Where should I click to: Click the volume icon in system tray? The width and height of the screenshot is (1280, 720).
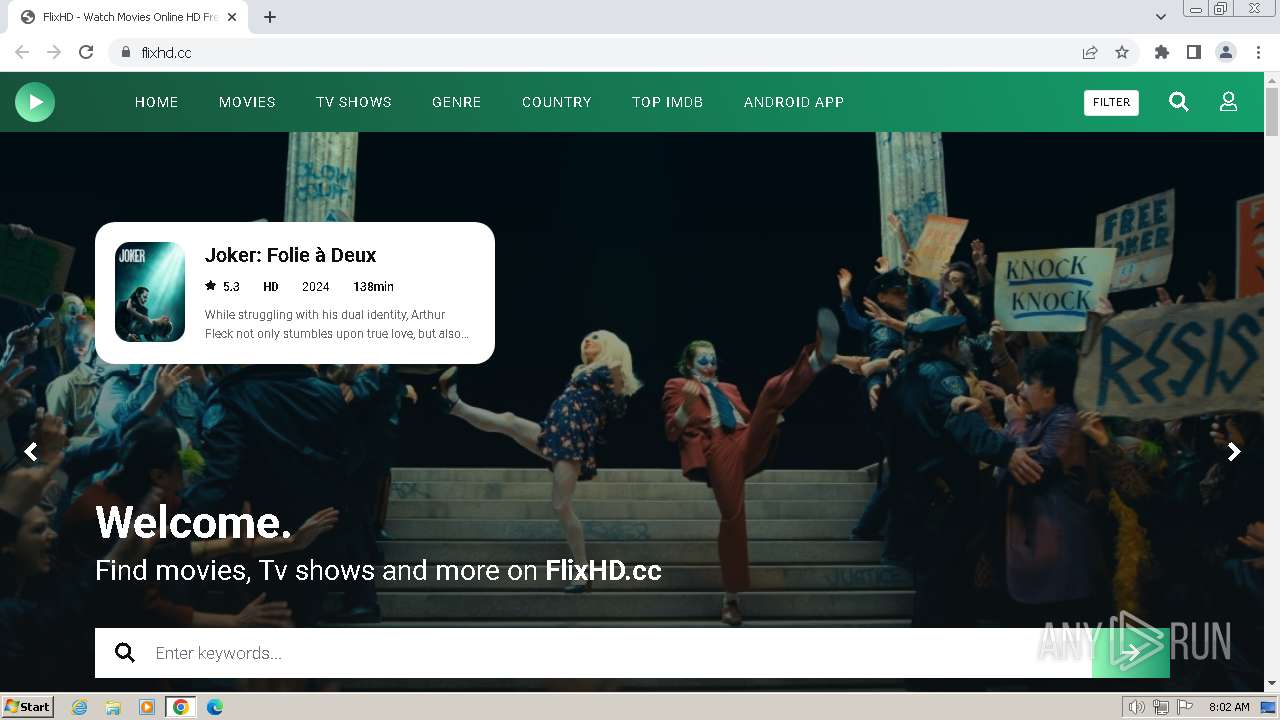[1137, 707]
